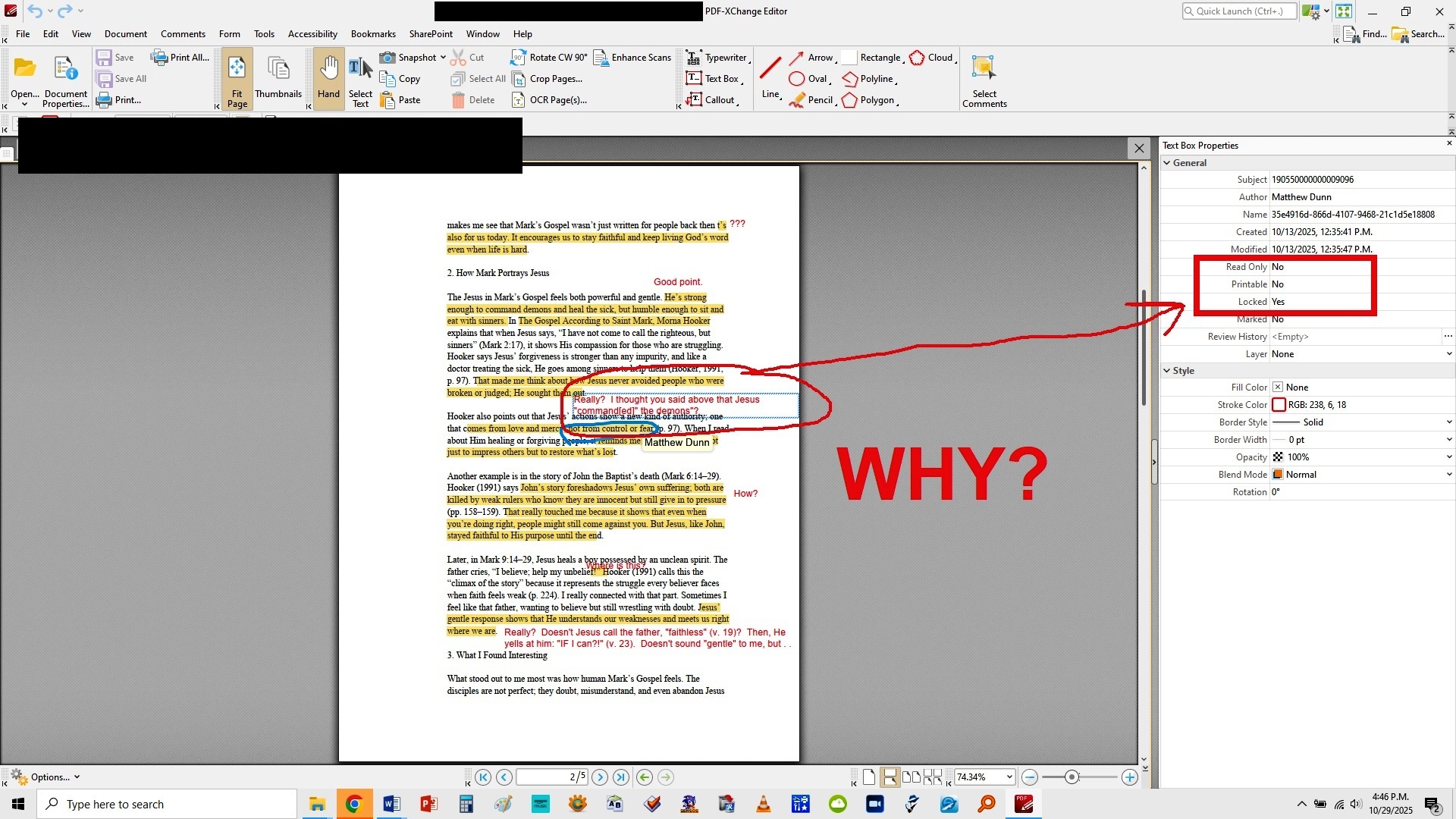Click the Fill Color None checkbox
The height and width of the screenshot is (819, 1456).
1279,388
